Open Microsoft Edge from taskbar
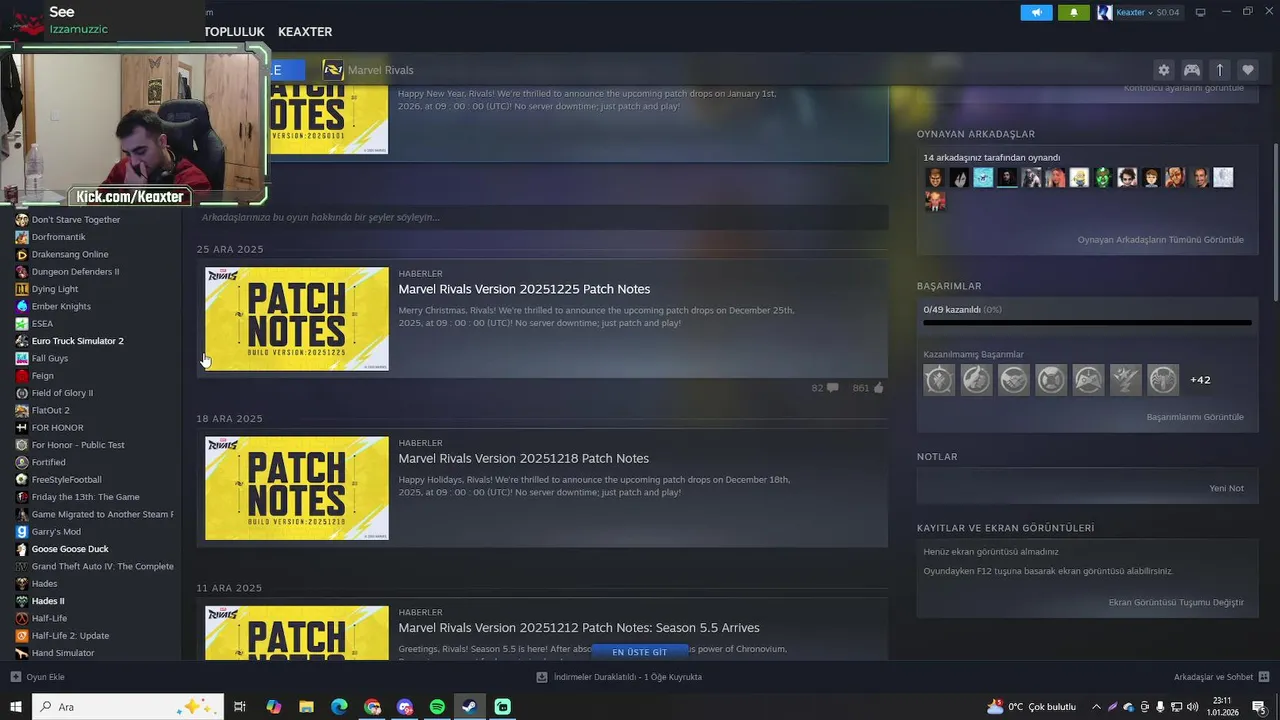Image resolution: width=1280 pixels, height=720 pixels. click(x=339, y=707)
